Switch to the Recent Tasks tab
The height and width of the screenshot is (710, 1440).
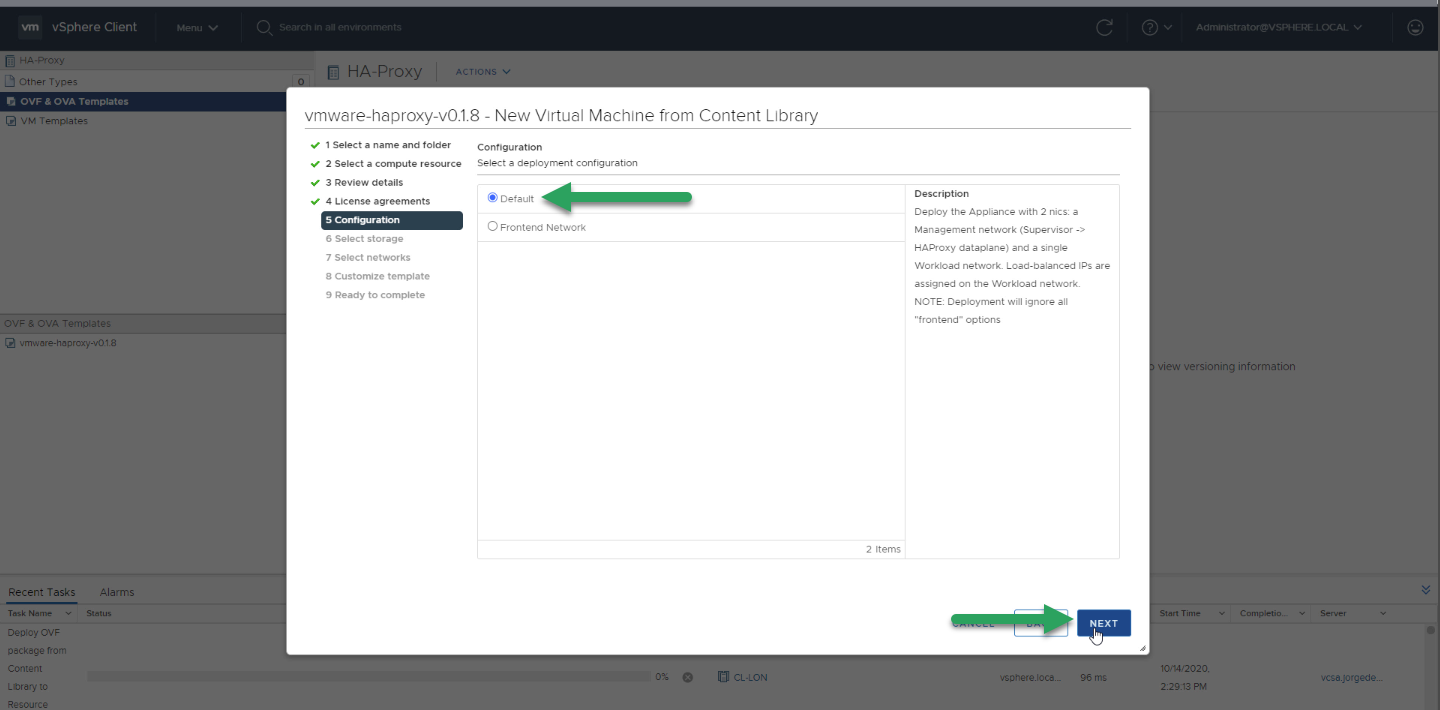pos(42,592)
